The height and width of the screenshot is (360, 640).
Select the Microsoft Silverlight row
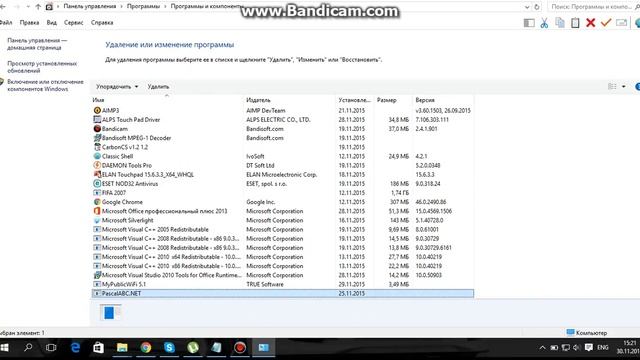pyautogui.click(x=282, y=220)
